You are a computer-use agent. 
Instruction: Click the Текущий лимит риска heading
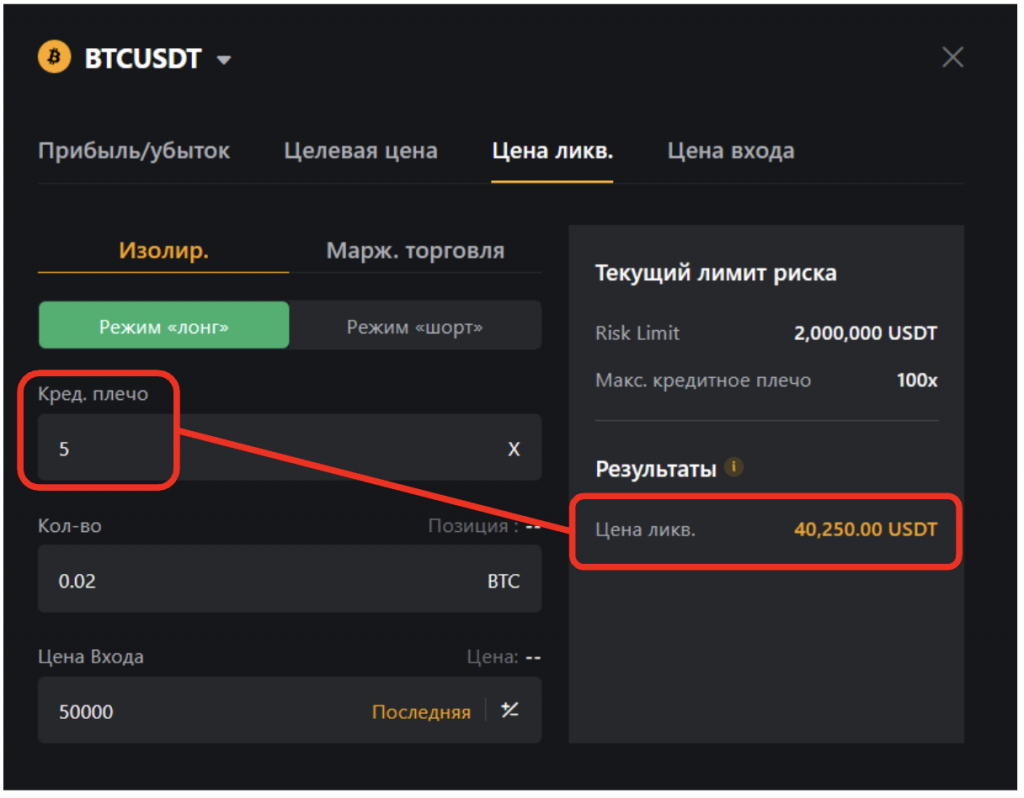pos(716,273)
